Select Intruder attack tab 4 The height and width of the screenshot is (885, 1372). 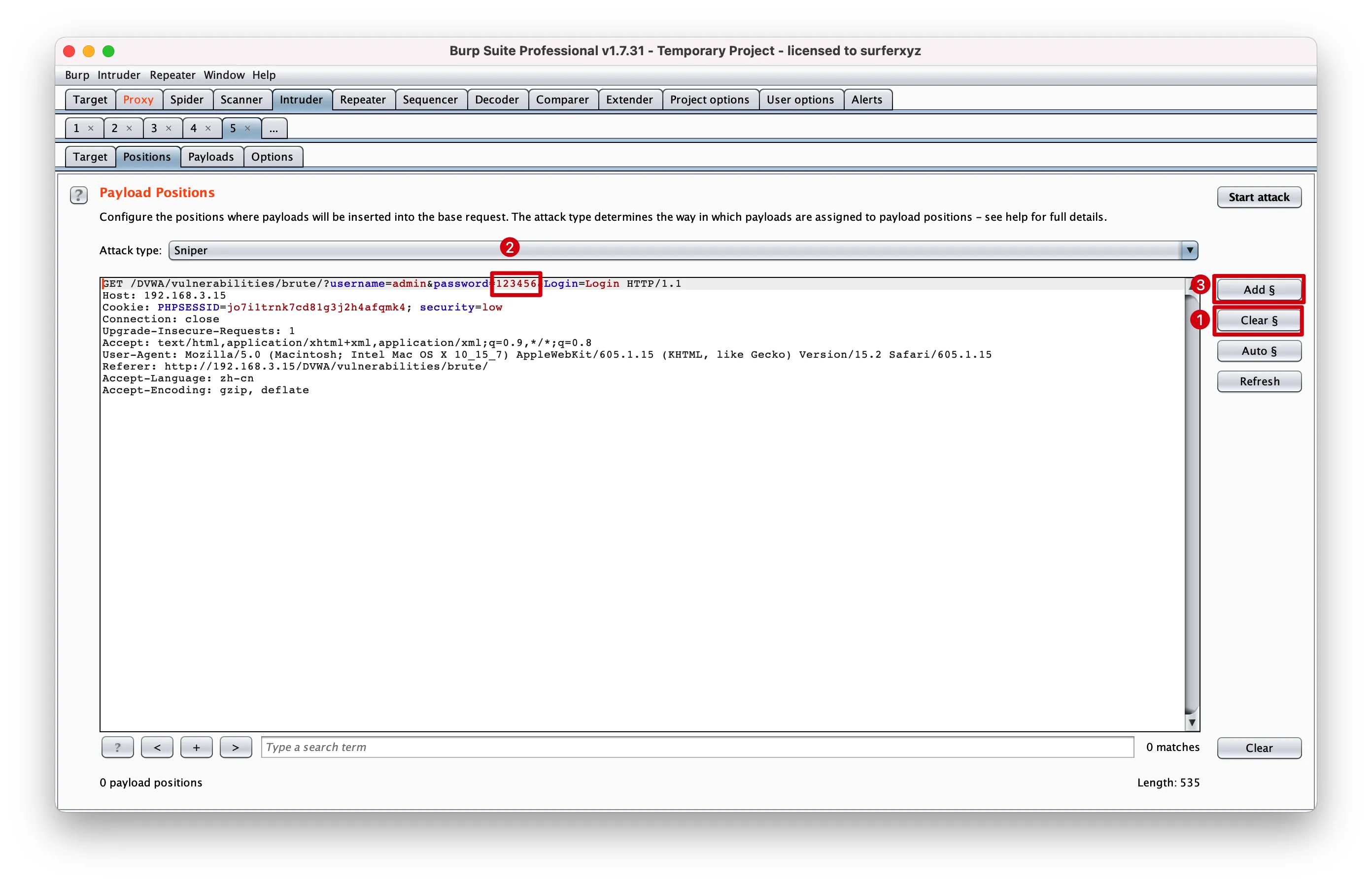click(x=194, y=129)
